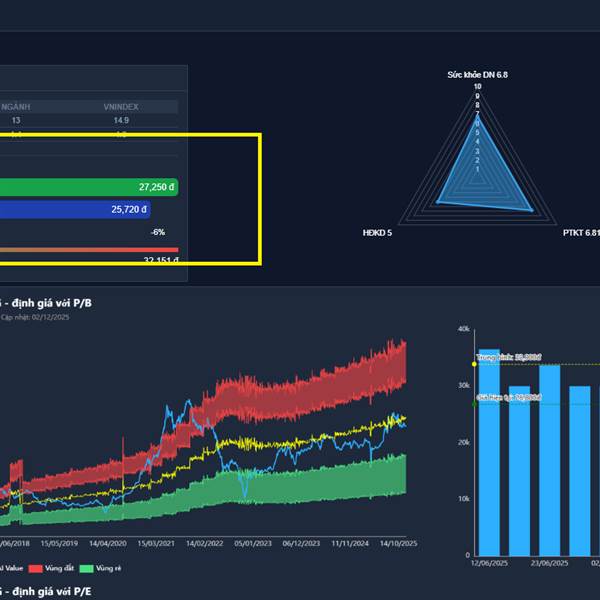Click the radar chart's bottom-left HĐKD vertex dot
The height and width of the screenshot is (600, 600).
click(438, 202)
